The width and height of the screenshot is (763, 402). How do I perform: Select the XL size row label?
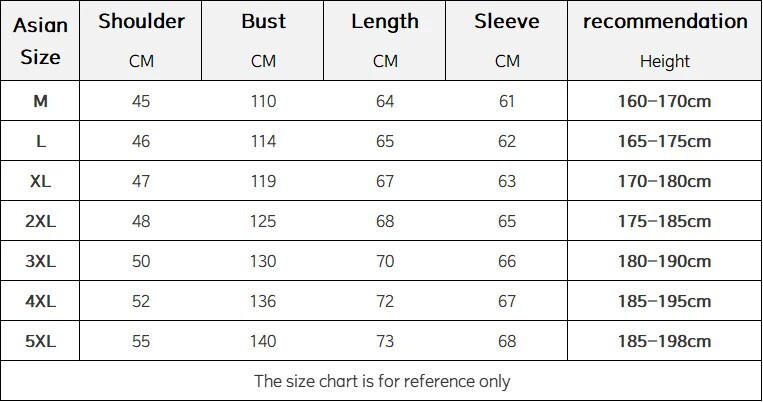click(40, 181)
